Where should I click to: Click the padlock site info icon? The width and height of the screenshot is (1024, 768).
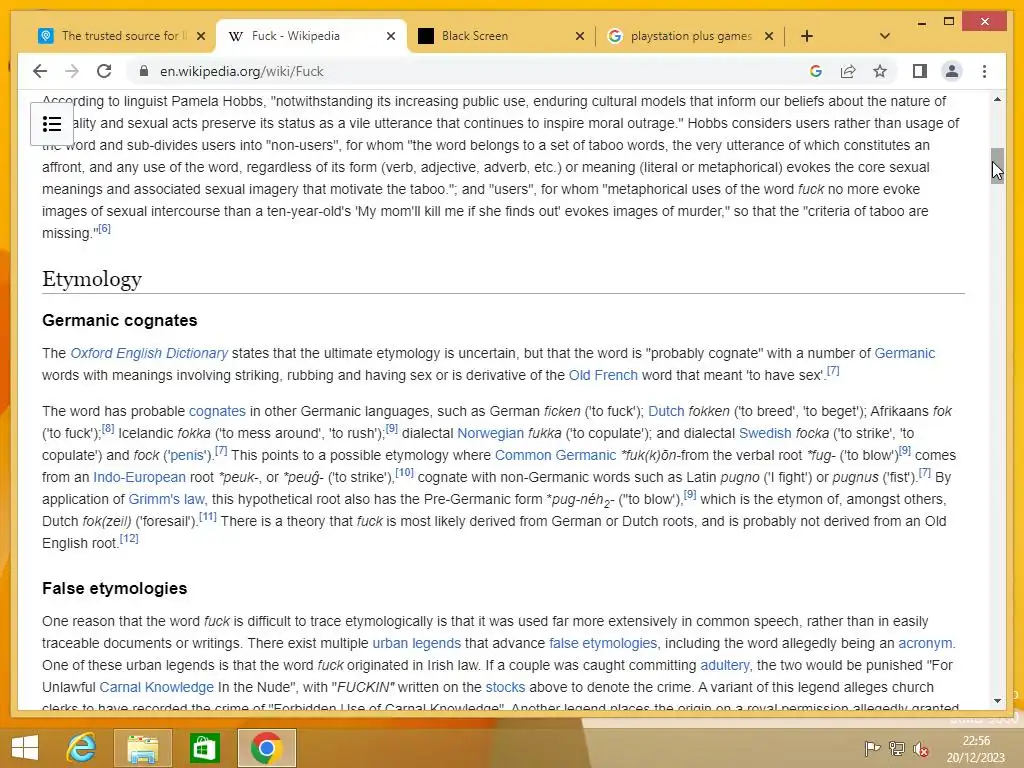[144, 71]
